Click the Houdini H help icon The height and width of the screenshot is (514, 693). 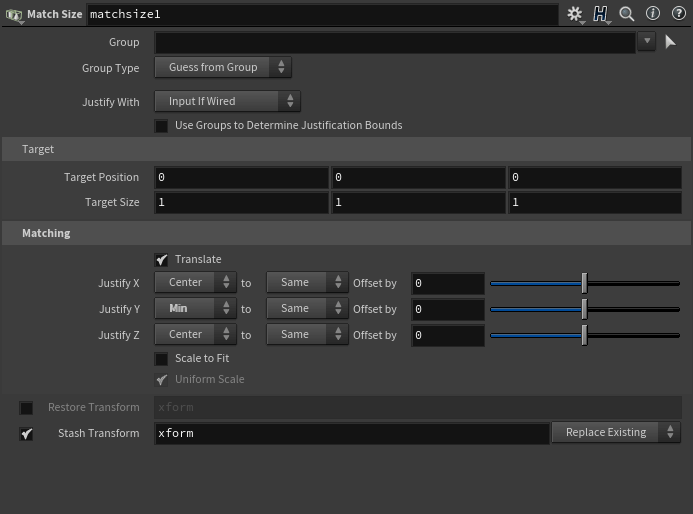600,14
